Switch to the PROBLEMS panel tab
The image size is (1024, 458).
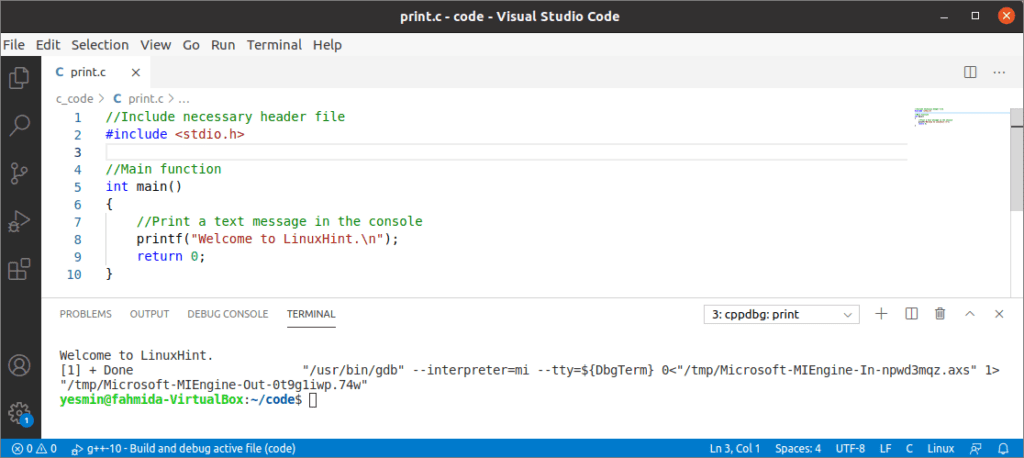coord(86,314)
